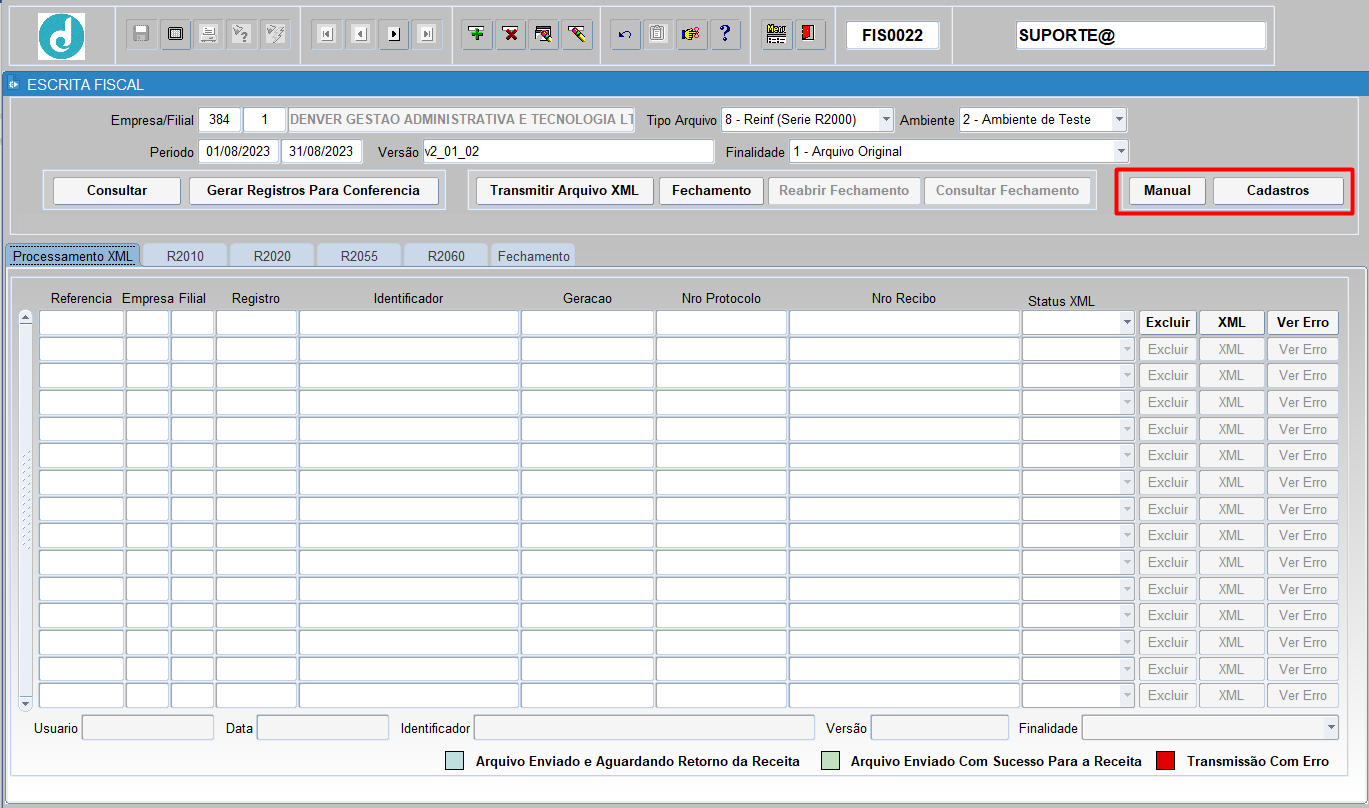Open the R2020 tab
The height and width of the screenshot is (808, 1369).
click(272, 256)
